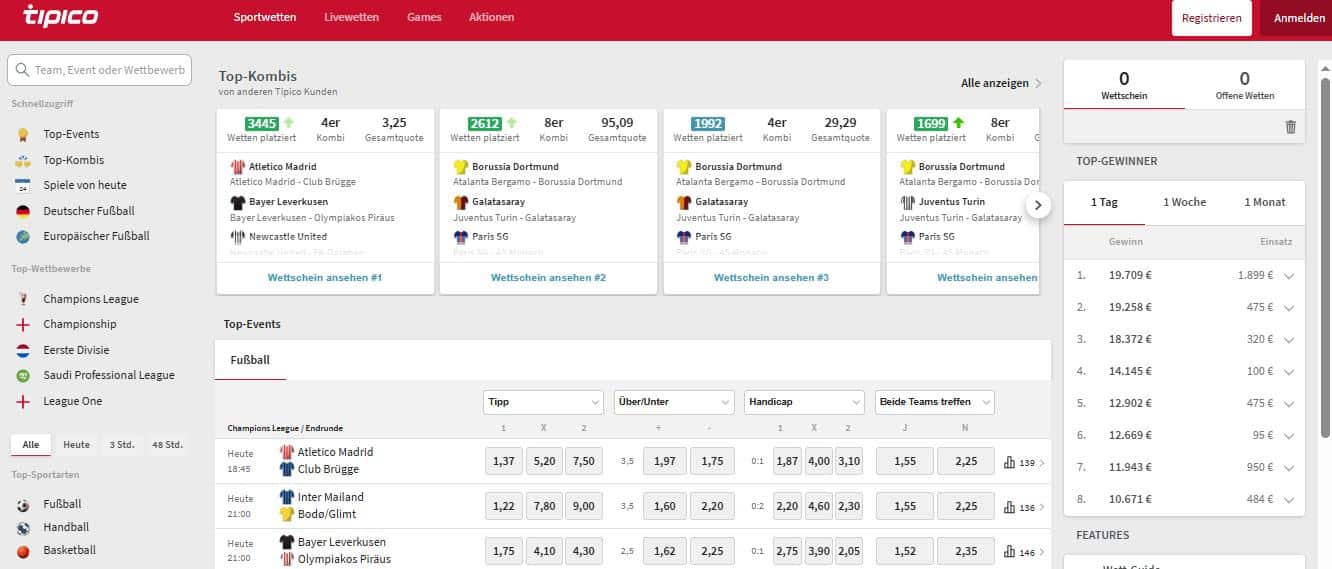
Task: Click the Team, Event oder Wettbewerb search field
Action: (x=99, y=70)
